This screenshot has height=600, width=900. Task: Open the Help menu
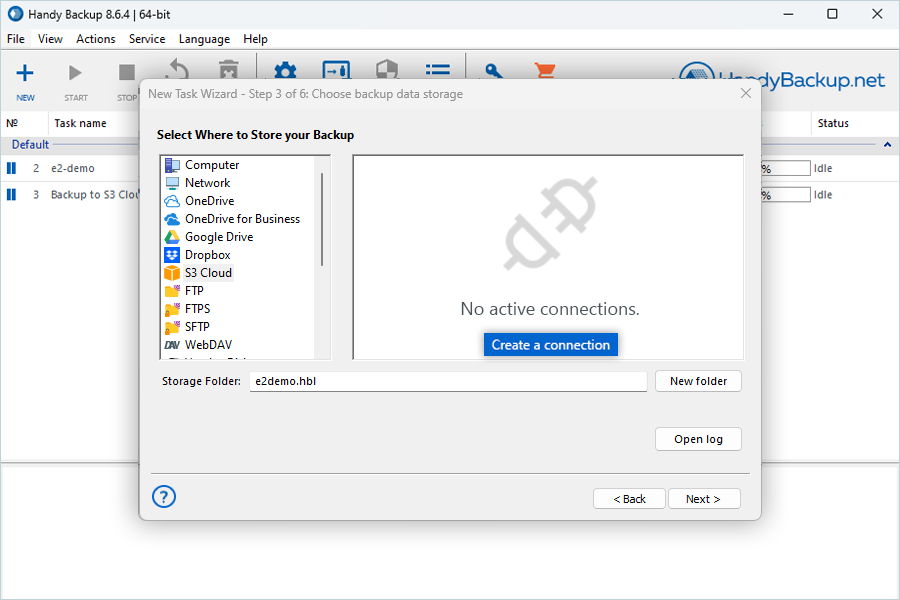point(255,39)
